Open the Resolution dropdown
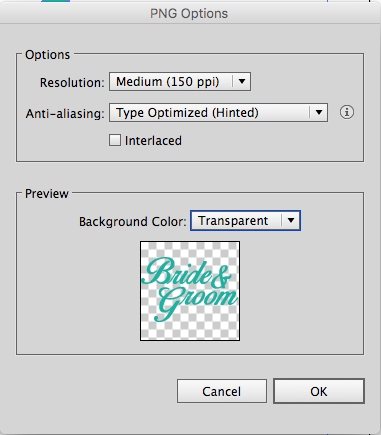Screen dimensions: 381x435 coord(180,82)
